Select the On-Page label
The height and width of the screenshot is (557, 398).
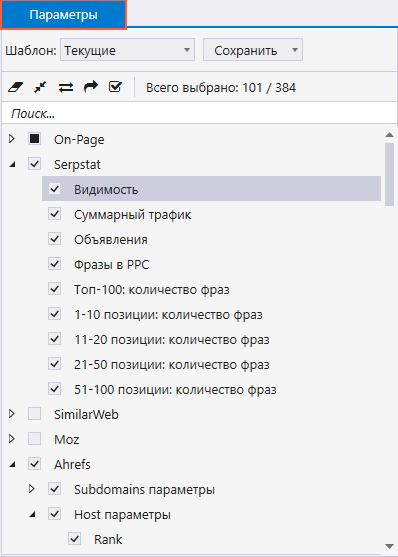pyautogui.click(x=79, y=140)
